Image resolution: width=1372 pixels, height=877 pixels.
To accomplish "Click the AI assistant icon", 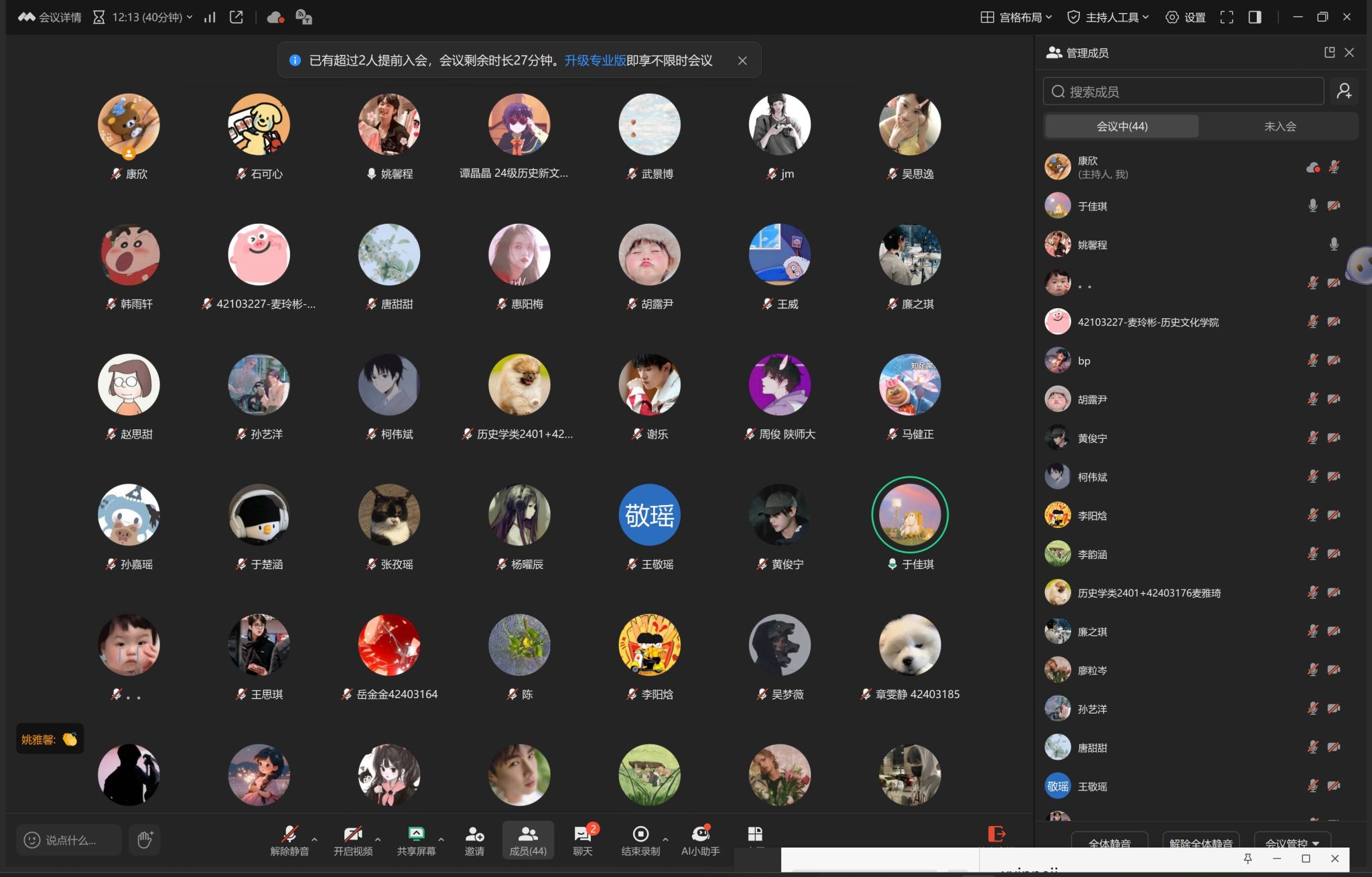I will (x=700, y=834).
